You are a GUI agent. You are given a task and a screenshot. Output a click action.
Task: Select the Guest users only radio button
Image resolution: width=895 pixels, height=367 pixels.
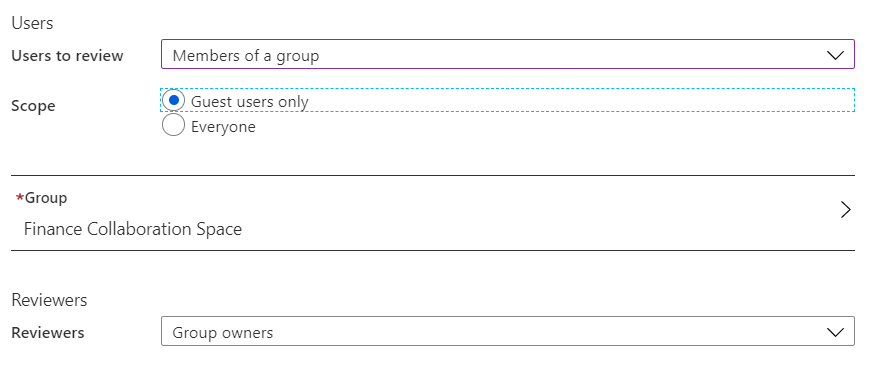(174, 100)
